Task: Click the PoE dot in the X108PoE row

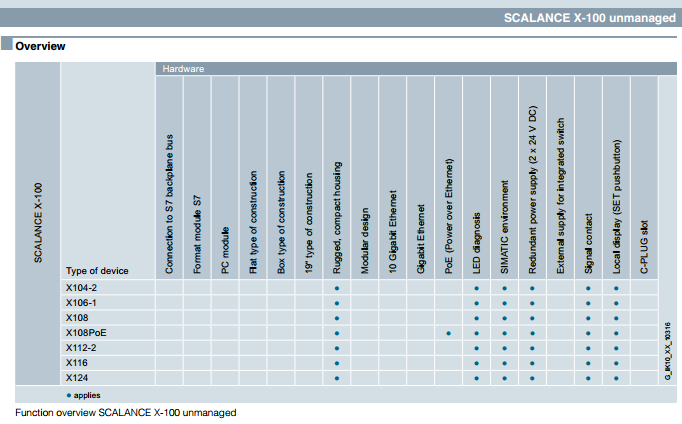Action: pos(449,333)
